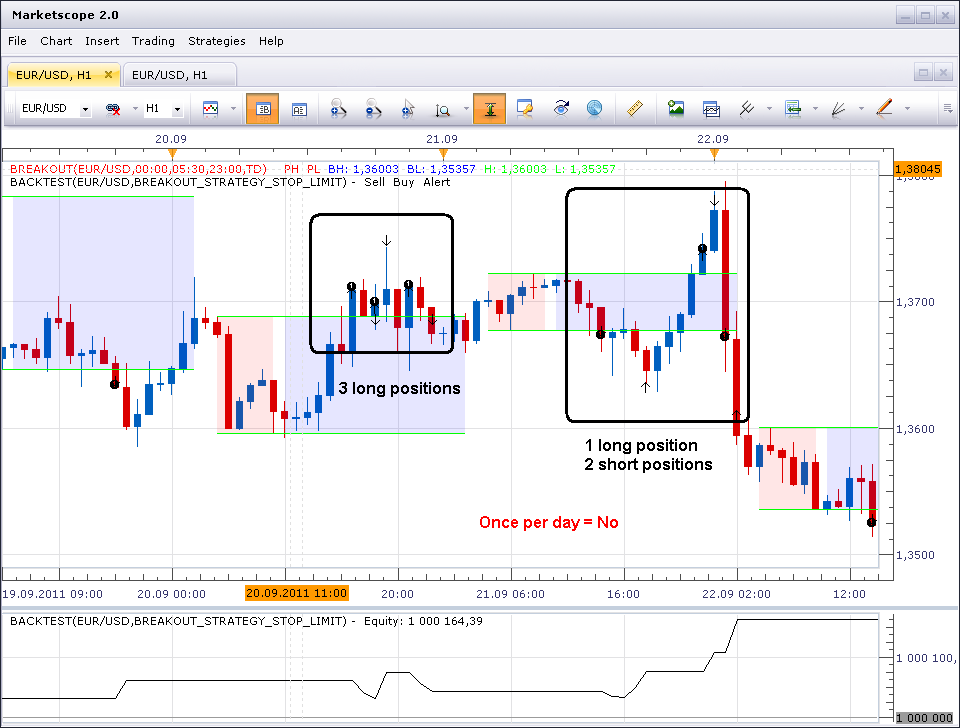The image size is (960, 728).
Task: Select the ruler measure tool
Action: point(636,108)
